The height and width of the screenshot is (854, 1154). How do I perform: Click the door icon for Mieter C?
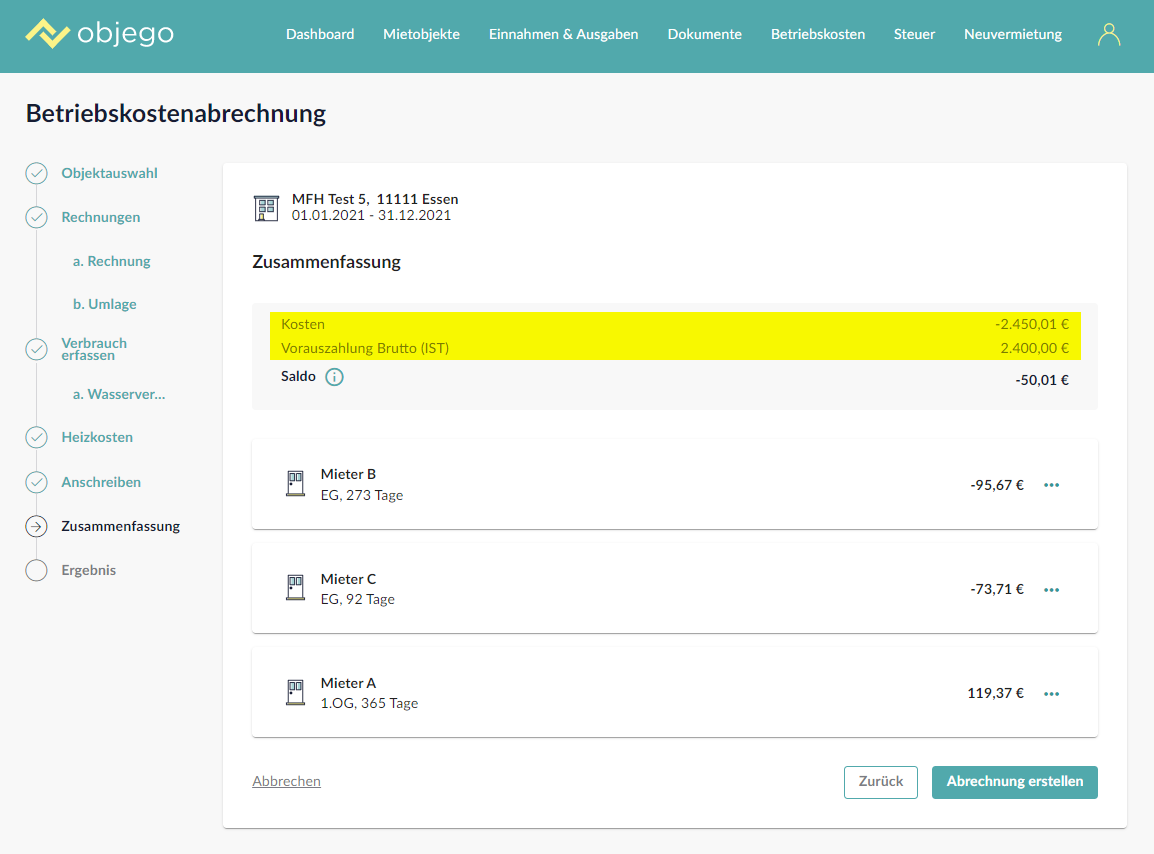(295, 588)
